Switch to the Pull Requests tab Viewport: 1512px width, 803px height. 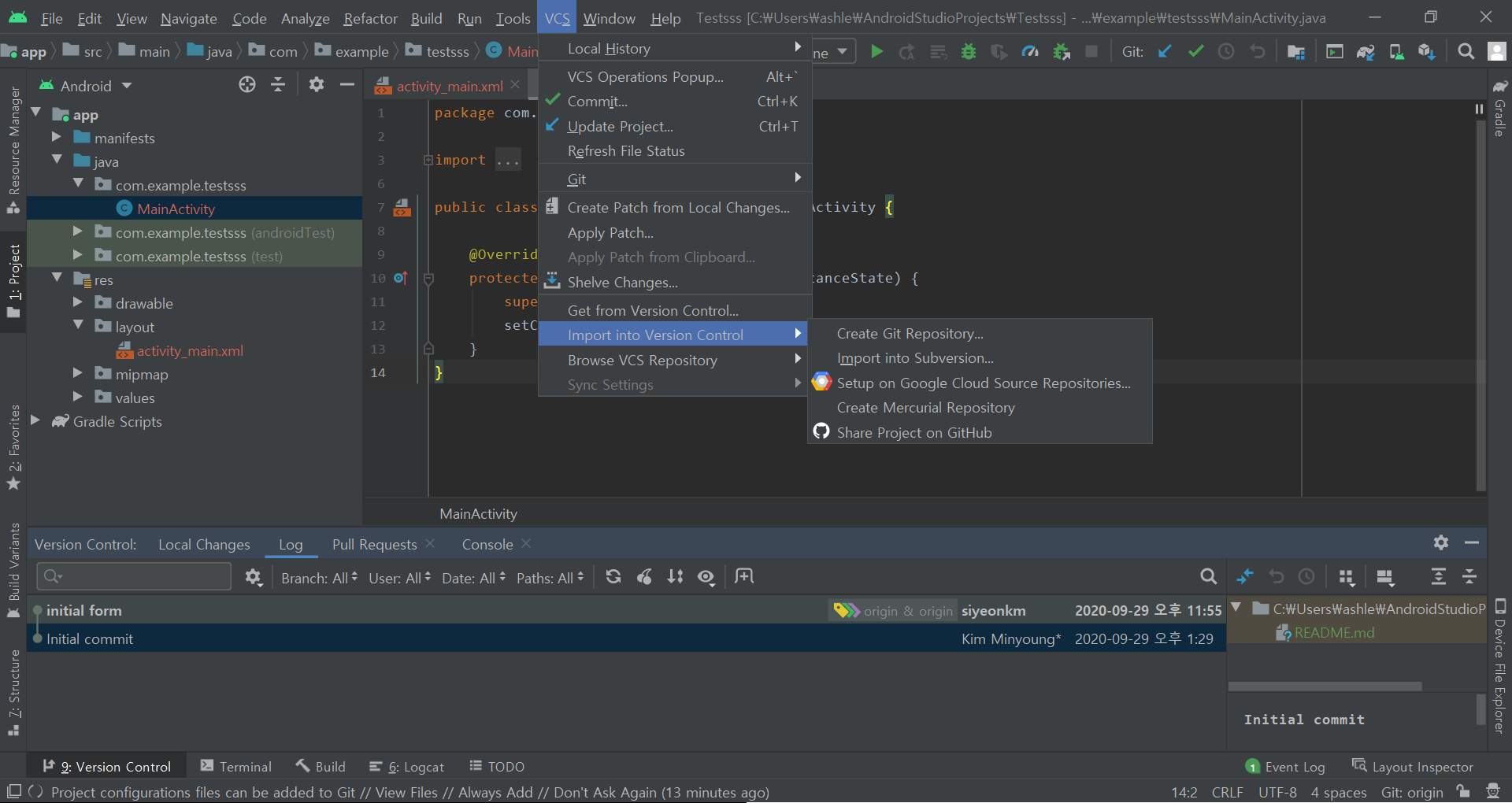click(x=374, y=544)
